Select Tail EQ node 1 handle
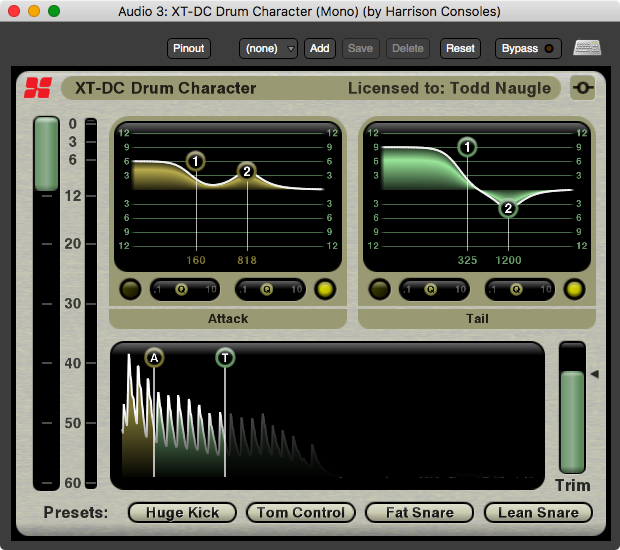Viewport: 620px width, 550px height. pos(467,147)
